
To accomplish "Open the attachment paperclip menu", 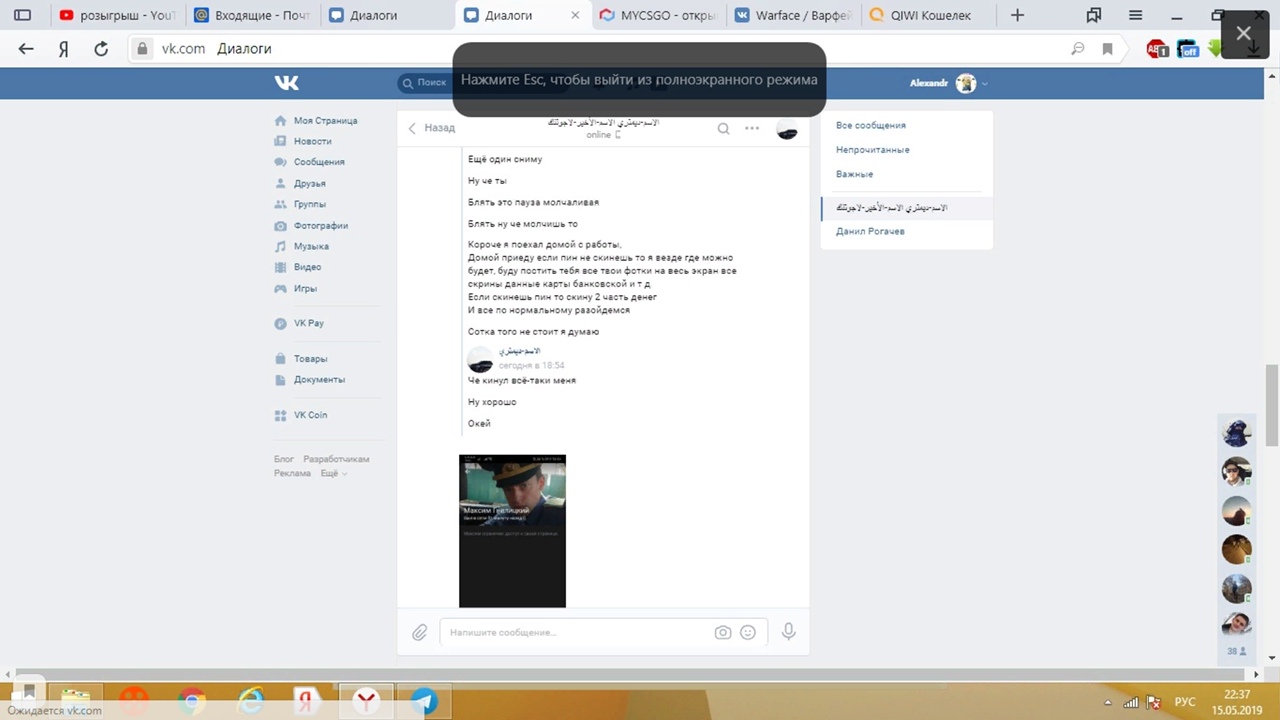I will click(x=420, y=632).
